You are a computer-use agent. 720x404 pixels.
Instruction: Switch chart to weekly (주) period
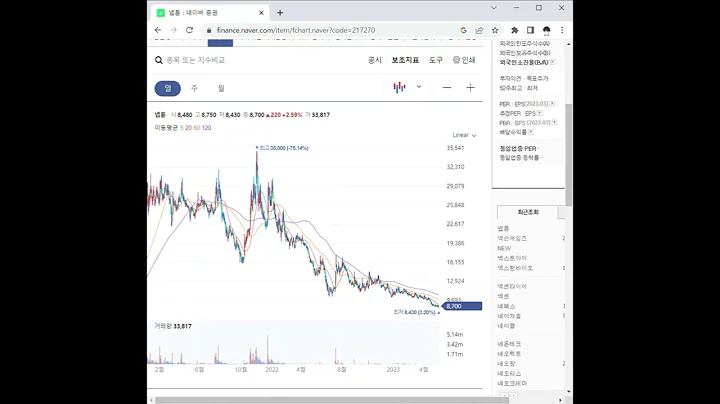[x=194, y=88]
